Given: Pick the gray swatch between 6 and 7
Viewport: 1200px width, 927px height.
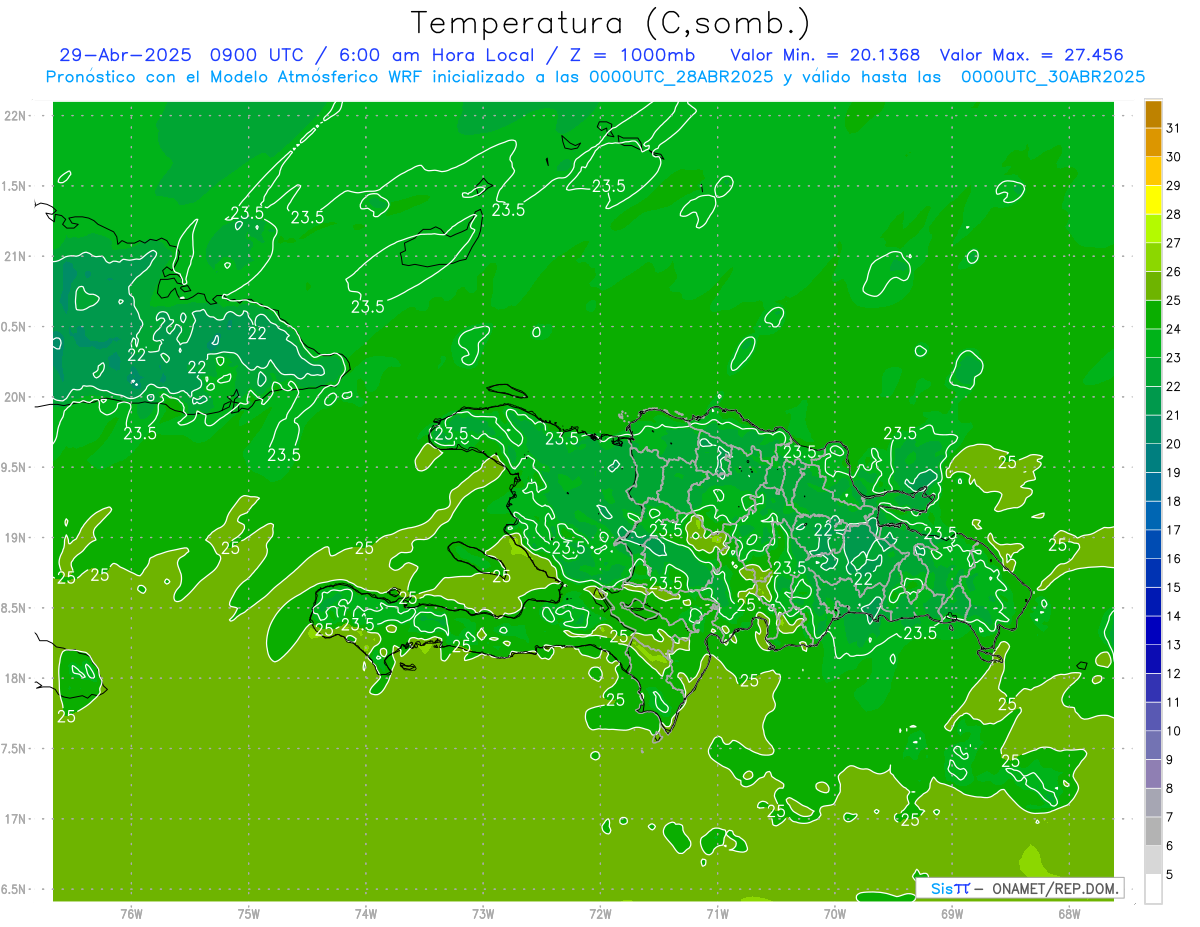Looking at the screenshot, I should [1153, 831].
